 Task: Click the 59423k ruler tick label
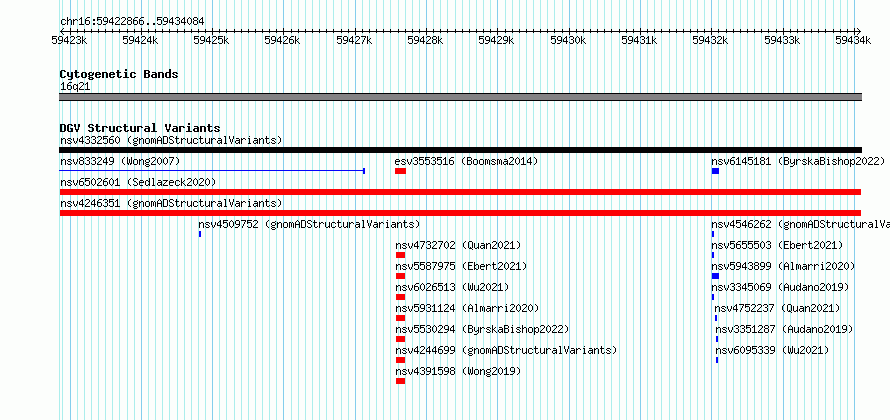(x=69, y=40)
